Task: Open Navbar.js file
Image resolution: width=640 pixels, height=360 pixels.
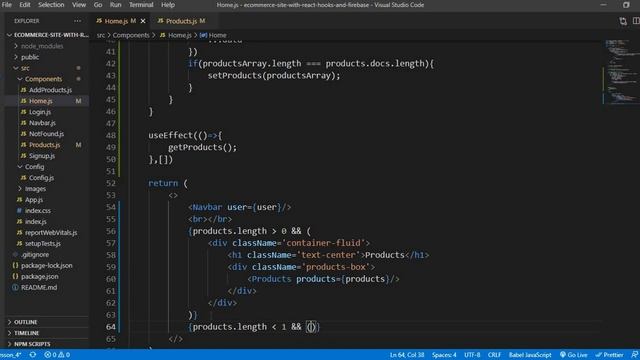Action: point(42,123)
